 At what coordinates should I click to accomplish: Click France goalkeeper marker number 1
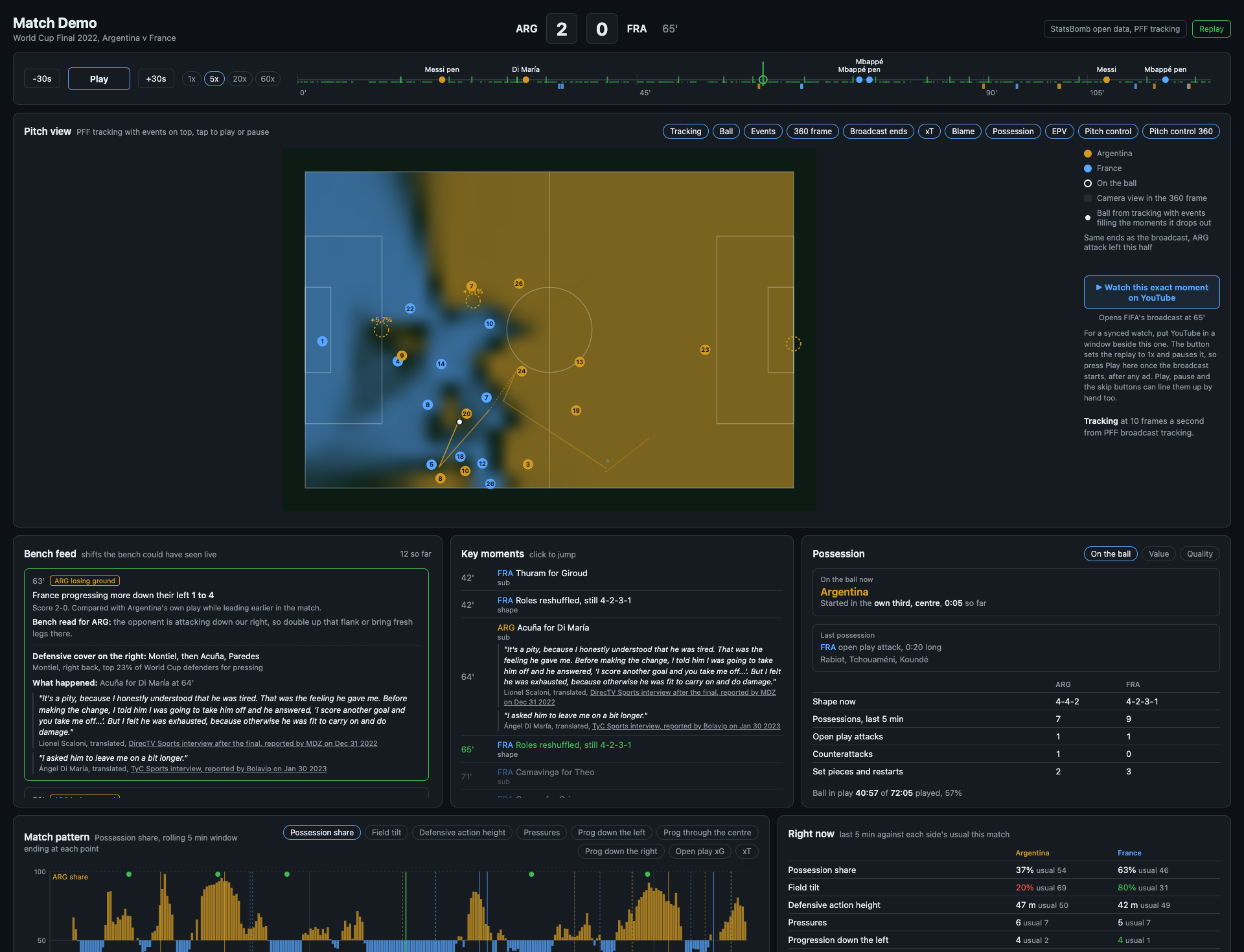pos(322,342)
